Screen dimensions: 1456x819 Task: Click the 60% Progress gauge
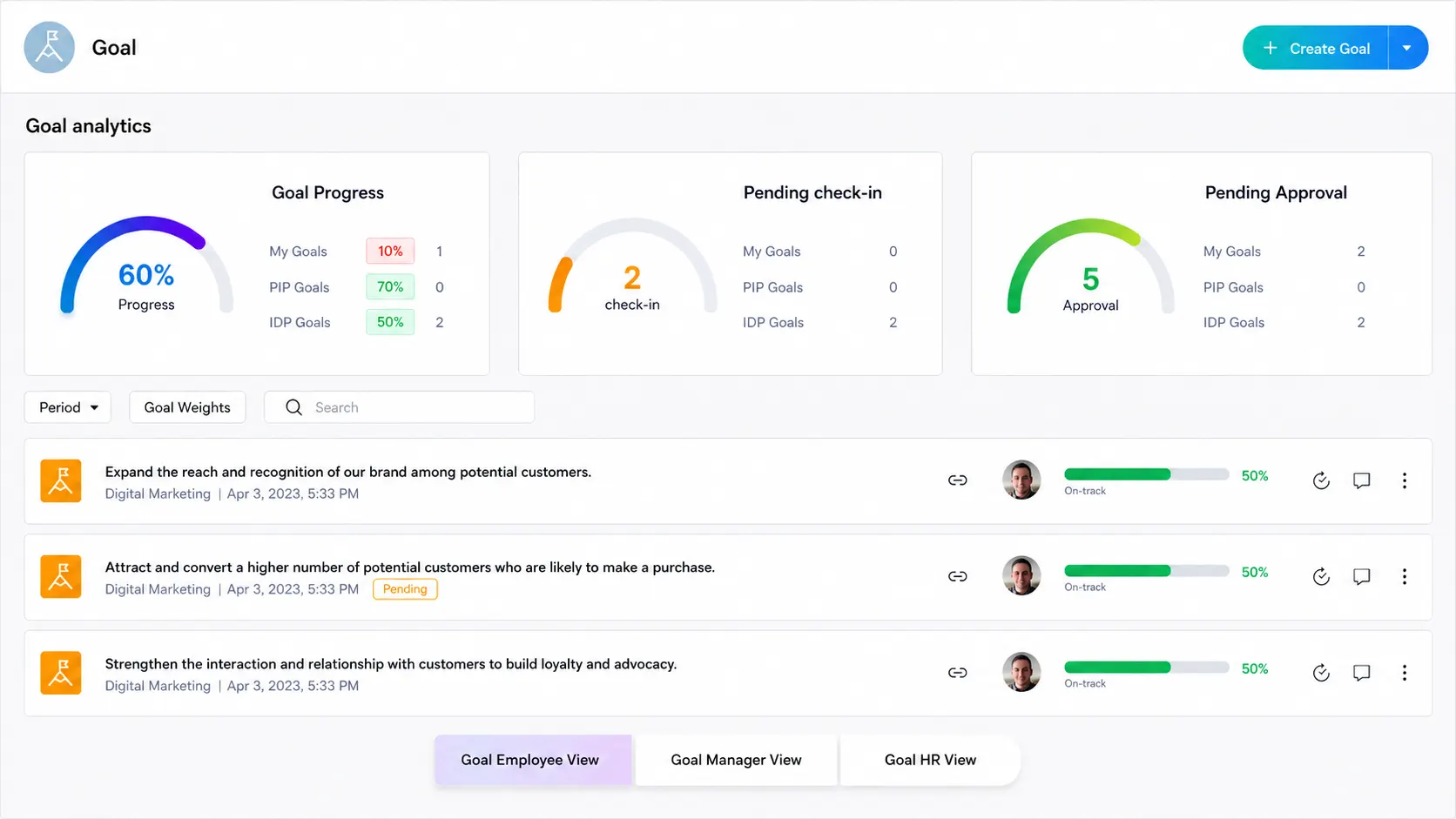click(146, 265)
